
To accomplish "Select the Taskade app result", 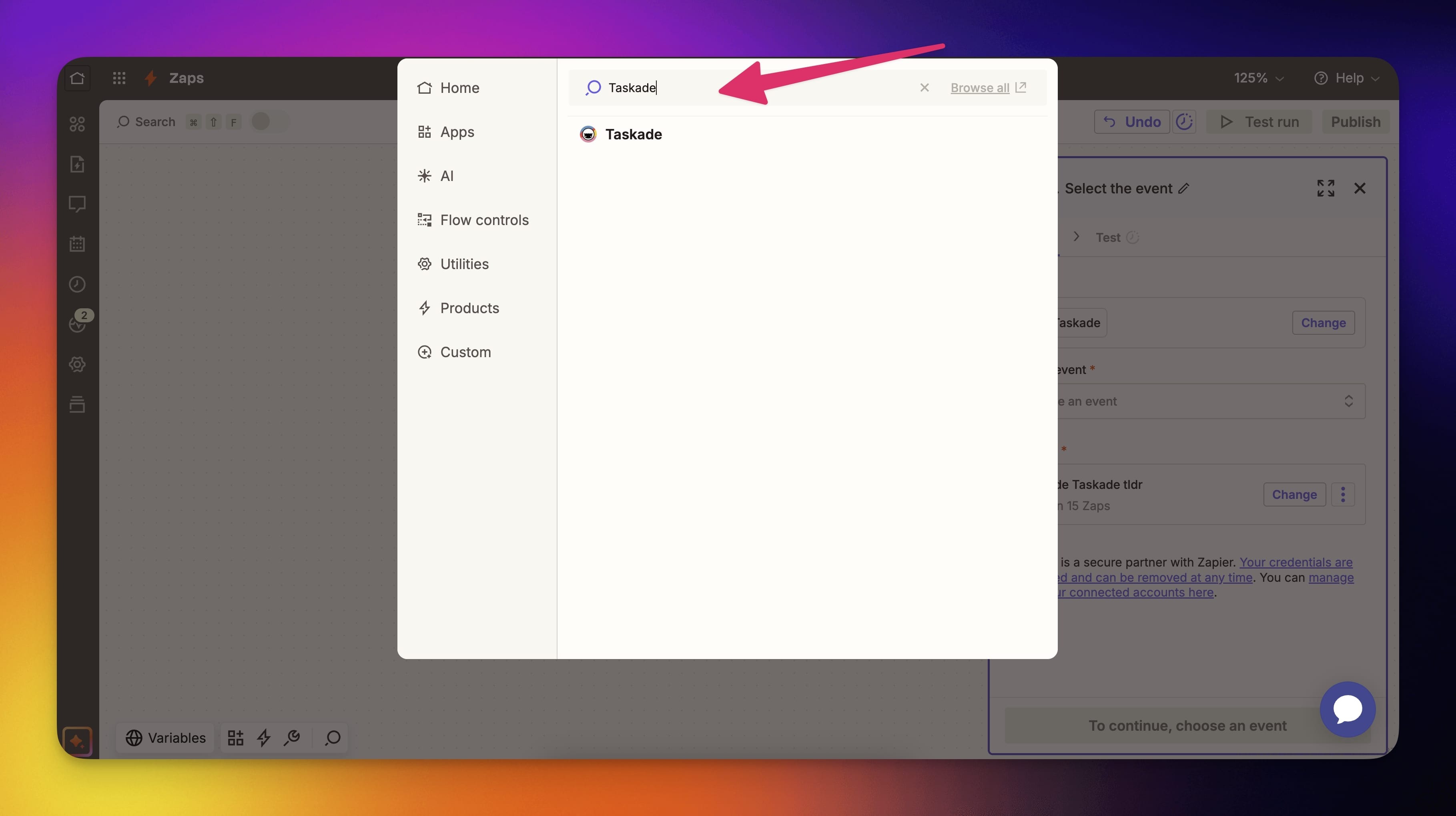I will pyautogui.click(x=632, y=134).
